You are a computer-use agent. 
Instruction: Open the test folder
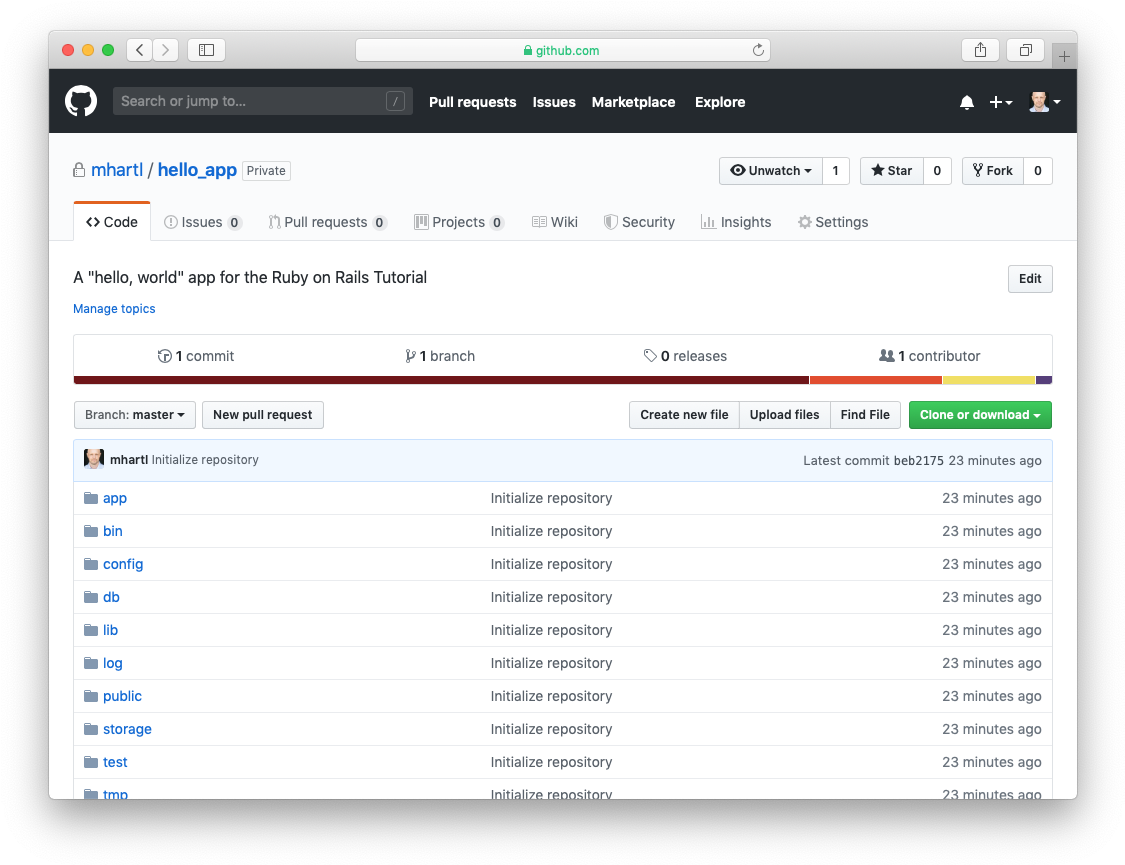(x=115, y=762)
